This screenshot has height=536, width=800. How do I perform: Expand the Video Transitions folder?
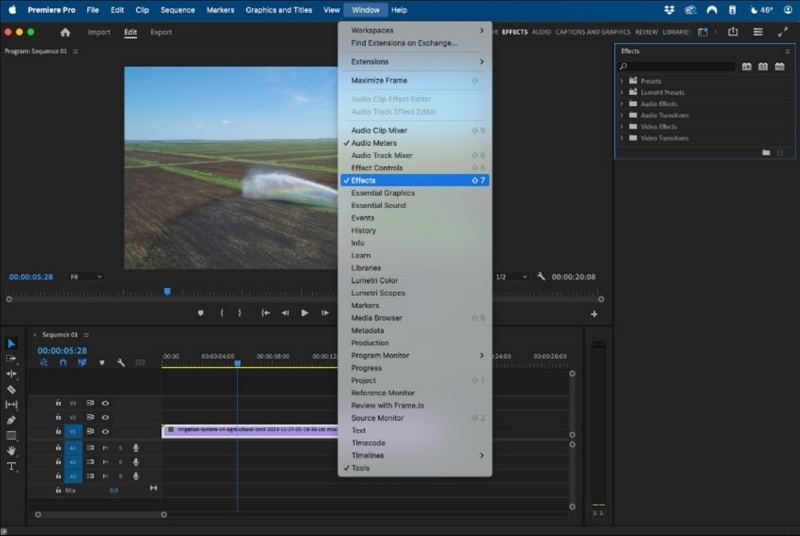(x=622, y=138)
